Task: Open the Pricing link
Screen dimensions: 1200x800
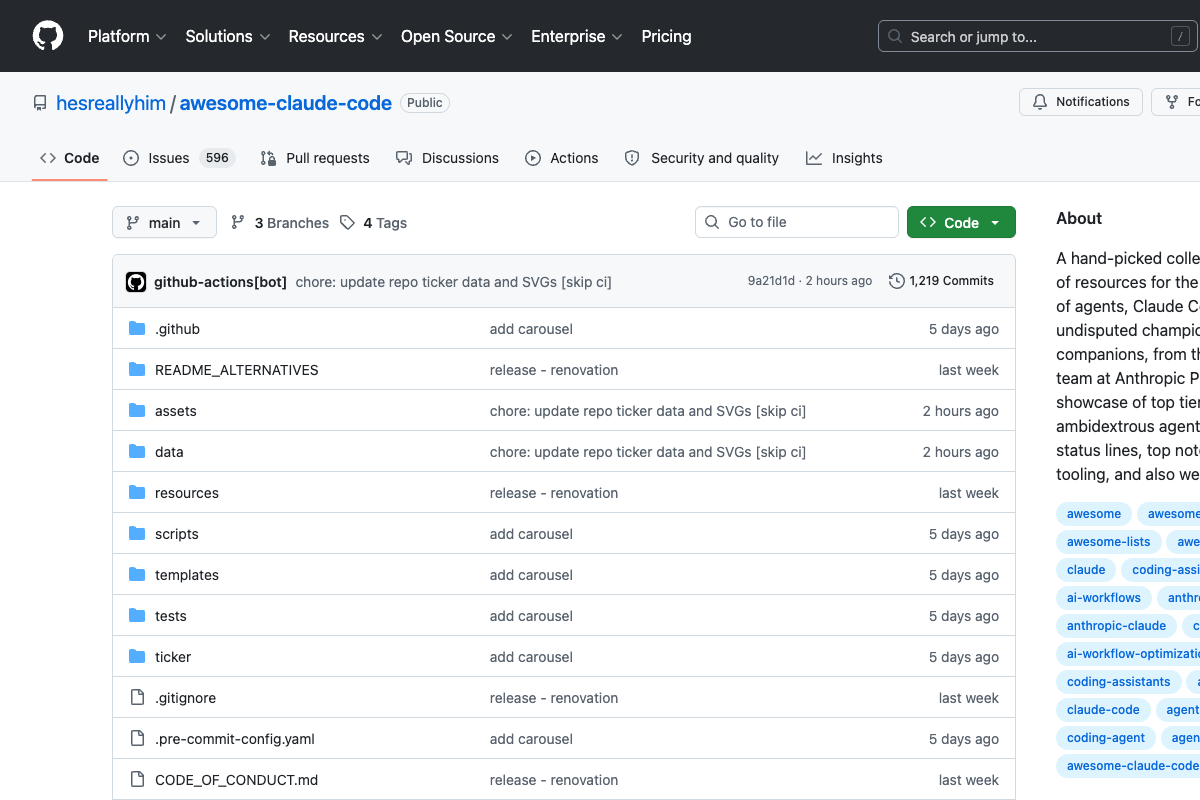Action: pos(666,36)
